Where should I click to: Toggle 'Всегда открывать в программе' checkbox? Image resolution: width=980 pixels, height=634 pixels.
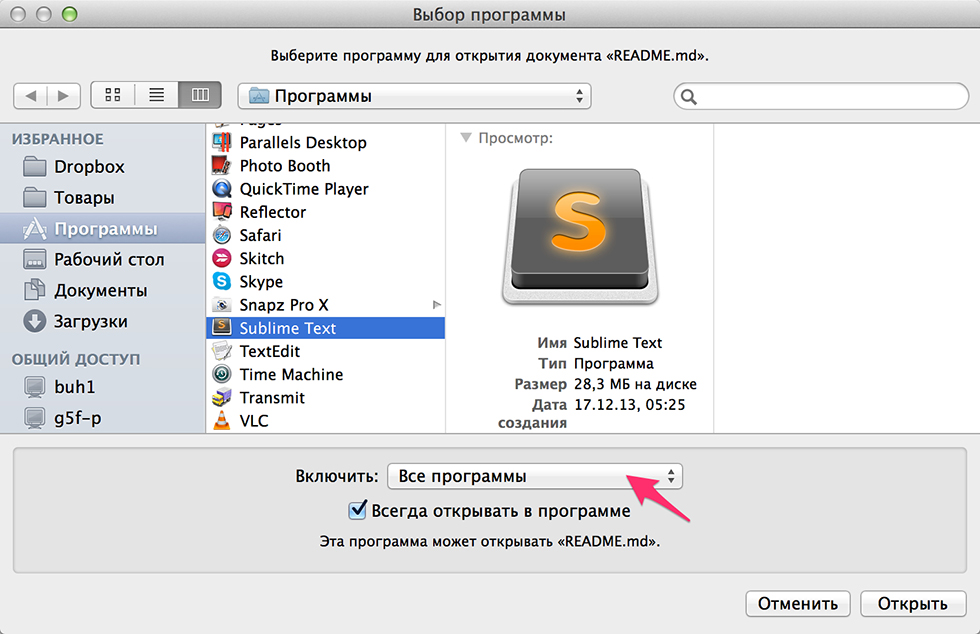click(358, 510)
